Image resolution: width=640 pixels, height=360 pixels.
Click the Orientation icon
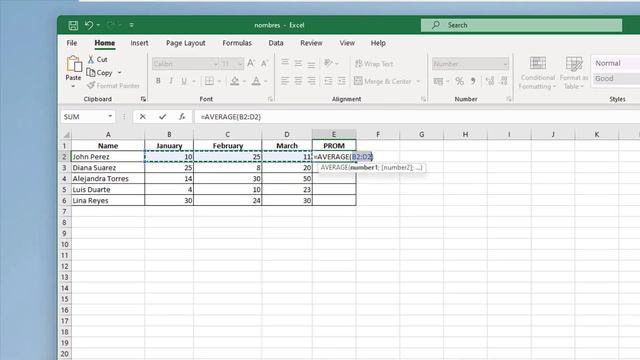328,63
